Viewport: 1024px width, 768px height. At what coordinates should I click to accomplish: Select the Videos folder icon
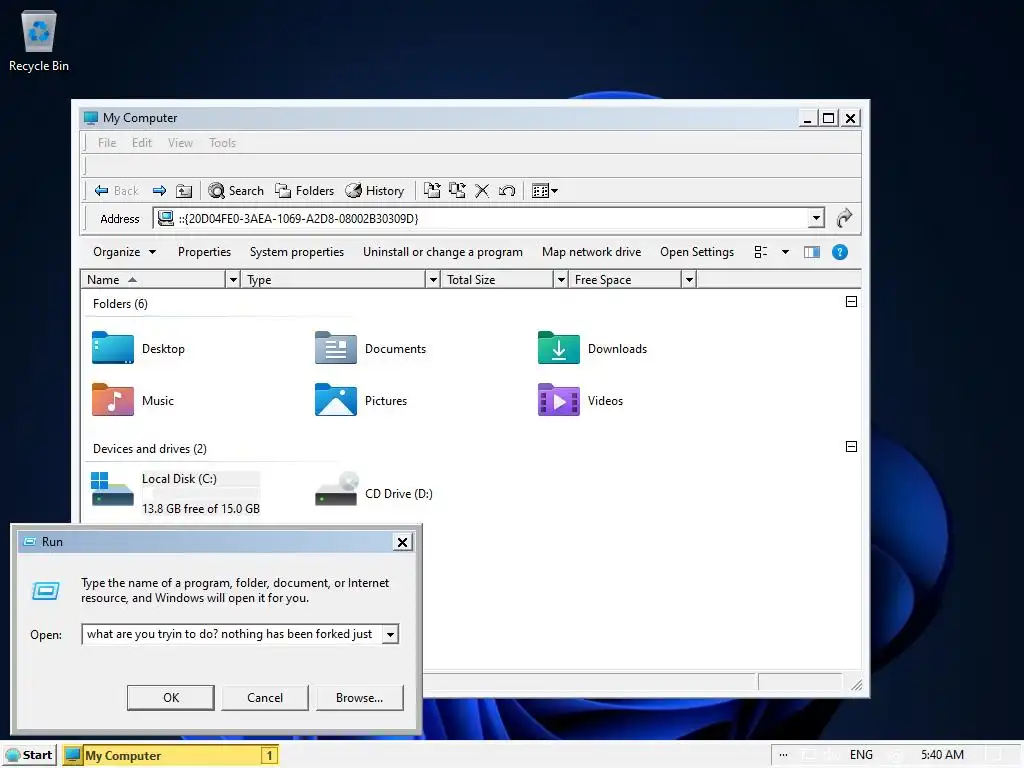tap(558, 400)
